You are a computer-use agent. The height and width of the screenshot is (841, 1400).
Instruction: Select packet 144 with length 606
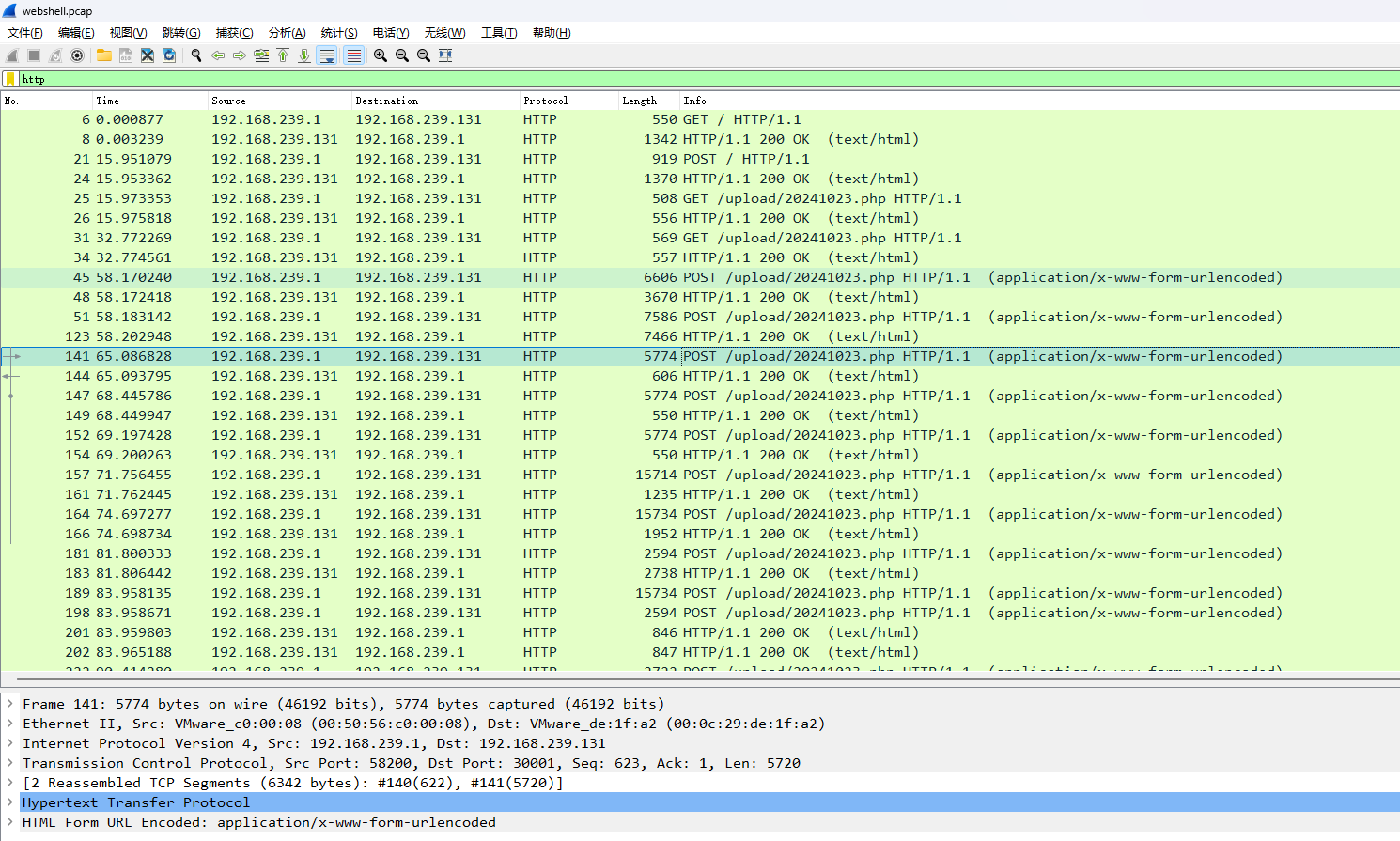point(700,376)
